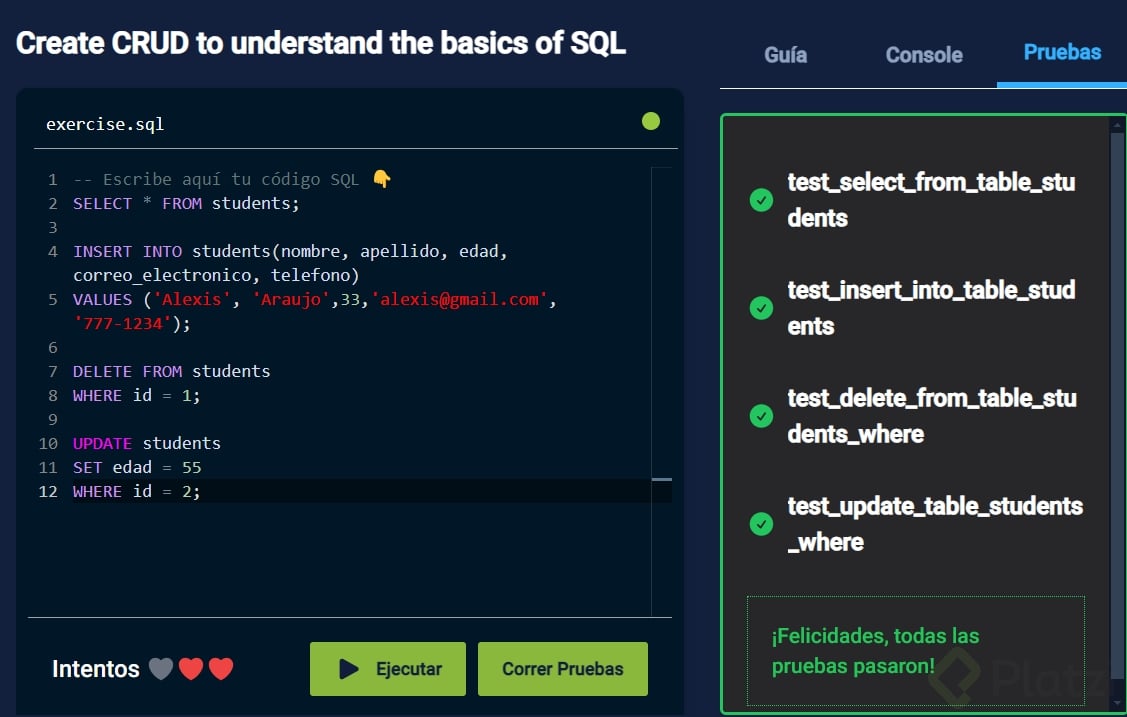Click the check icon for test_update_table_students_where
Image resolution: width=1127 pixels, height=717 pixels.
pyautogui.click(x=761, y=524)
